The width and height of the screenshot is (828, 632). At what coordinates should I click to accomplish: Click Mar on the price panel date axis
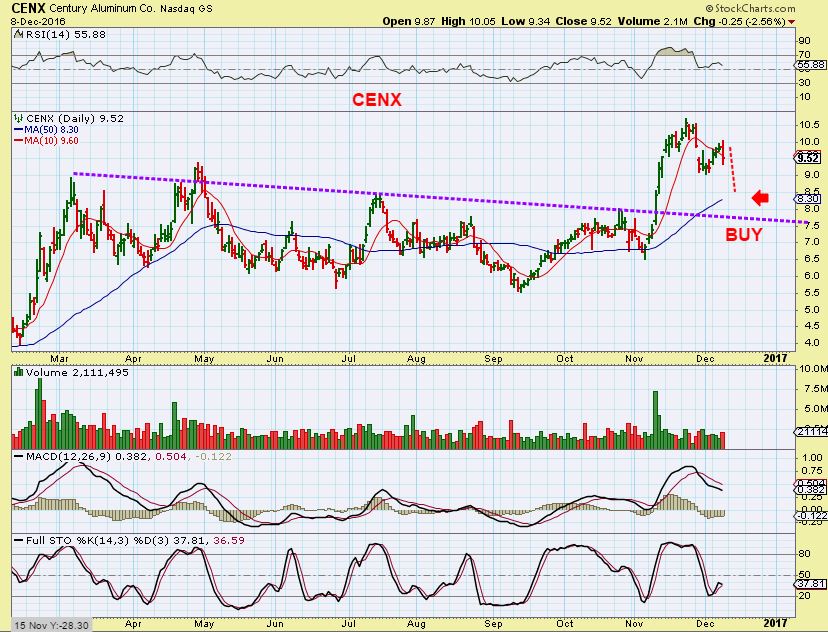[x=59, y=359]
